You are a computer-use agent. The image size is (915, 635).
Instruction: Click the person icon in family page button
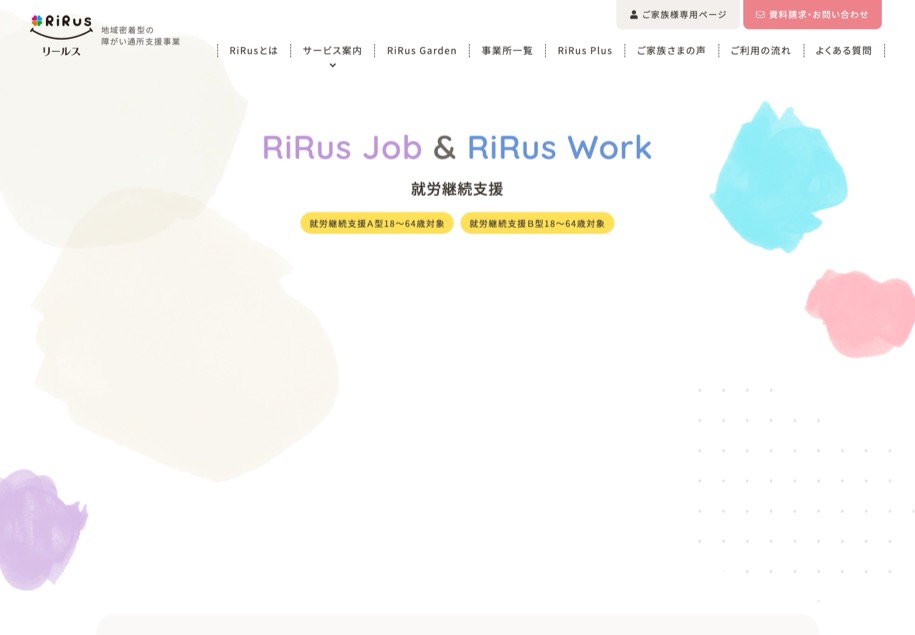tap(634, 15)
